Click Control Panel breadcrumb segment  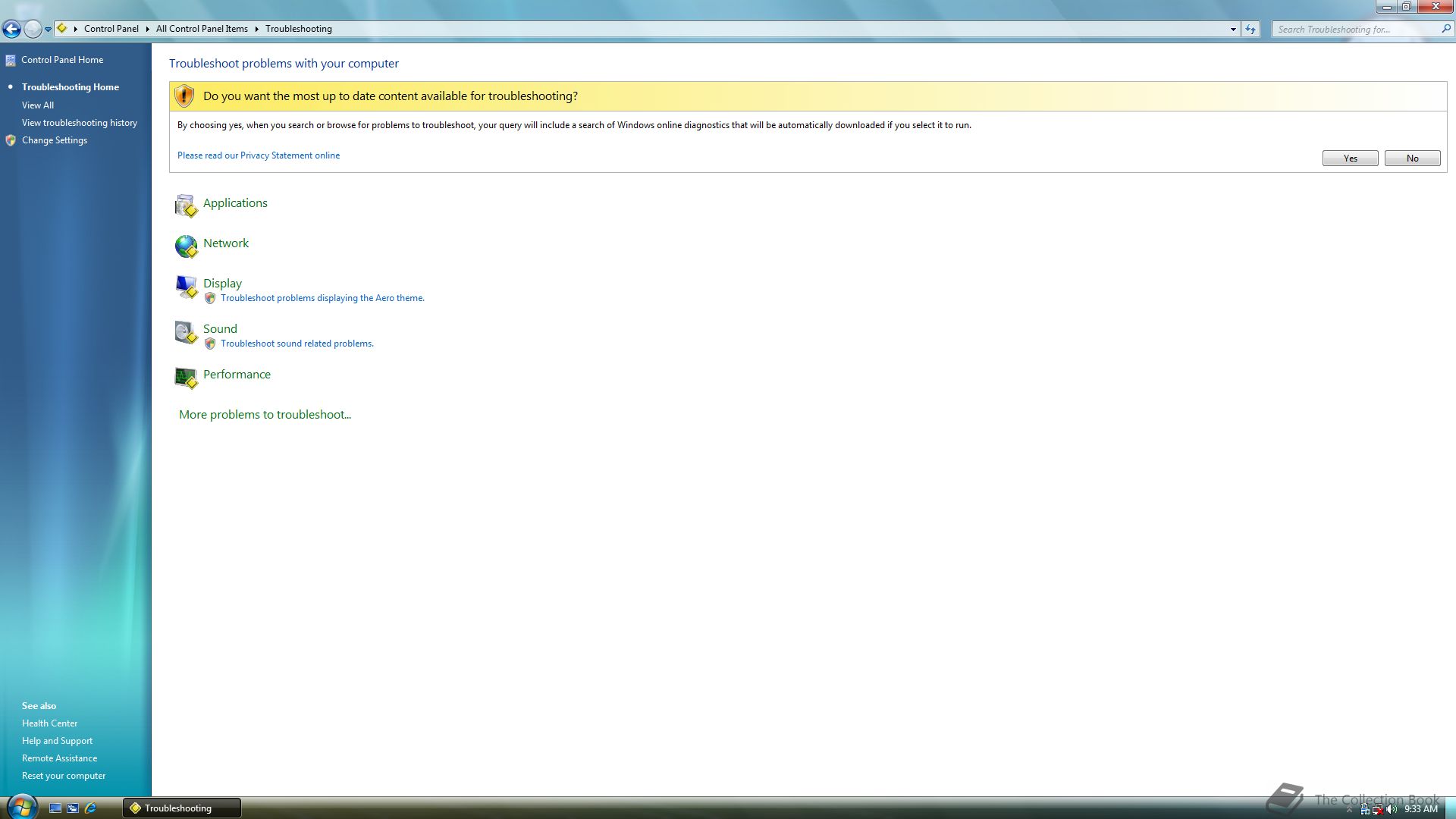coord(111,29)
